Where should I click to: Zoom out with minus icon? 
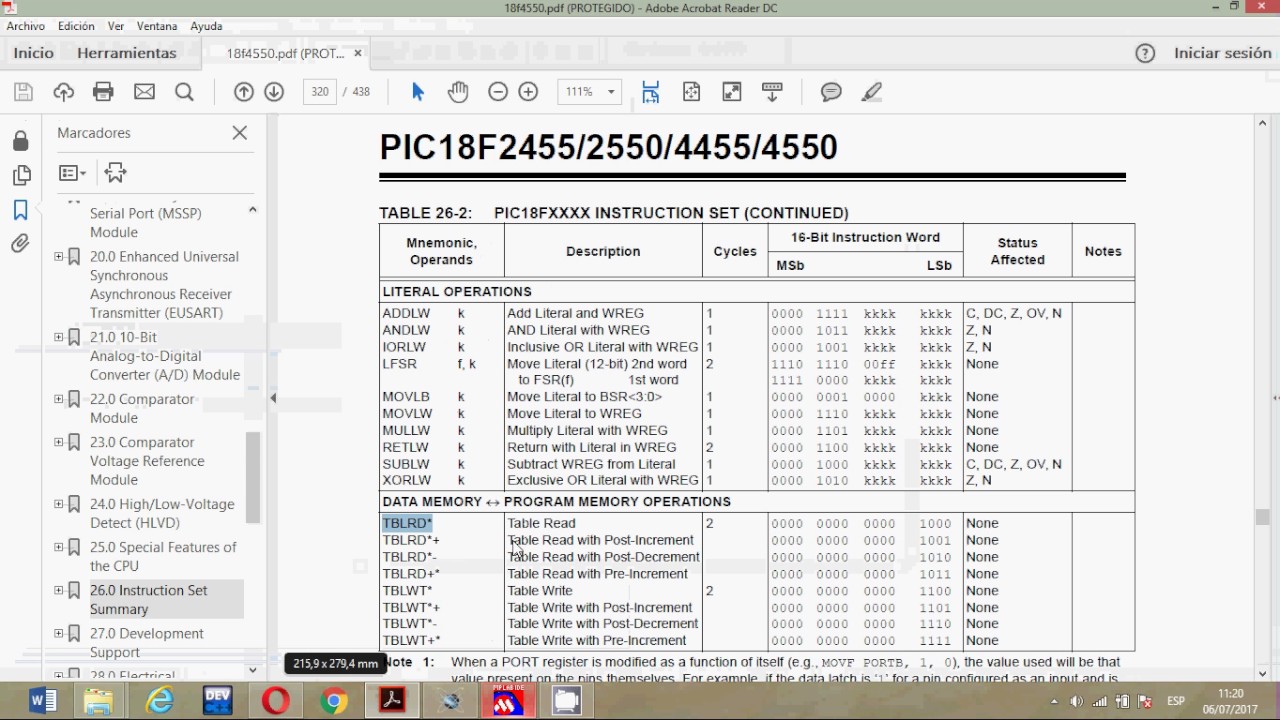click(498, 92)
